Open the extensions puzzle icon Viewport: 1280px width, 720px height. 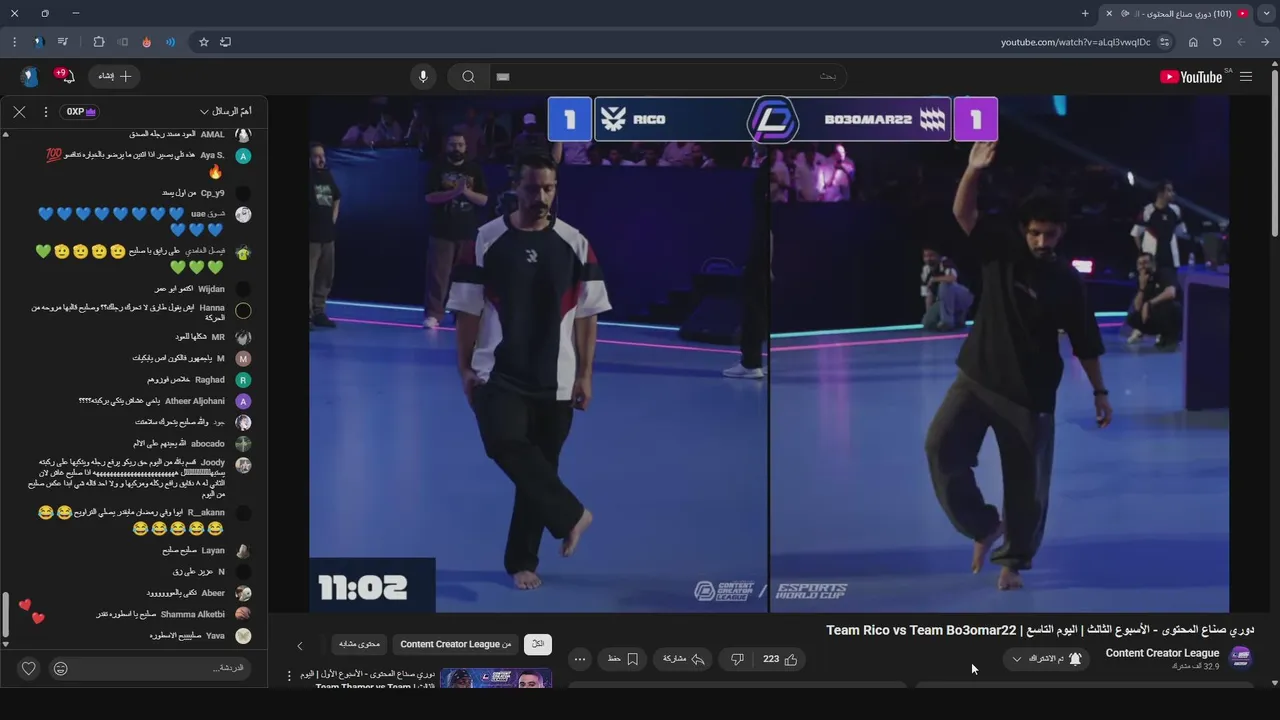[x=99, y=42]
